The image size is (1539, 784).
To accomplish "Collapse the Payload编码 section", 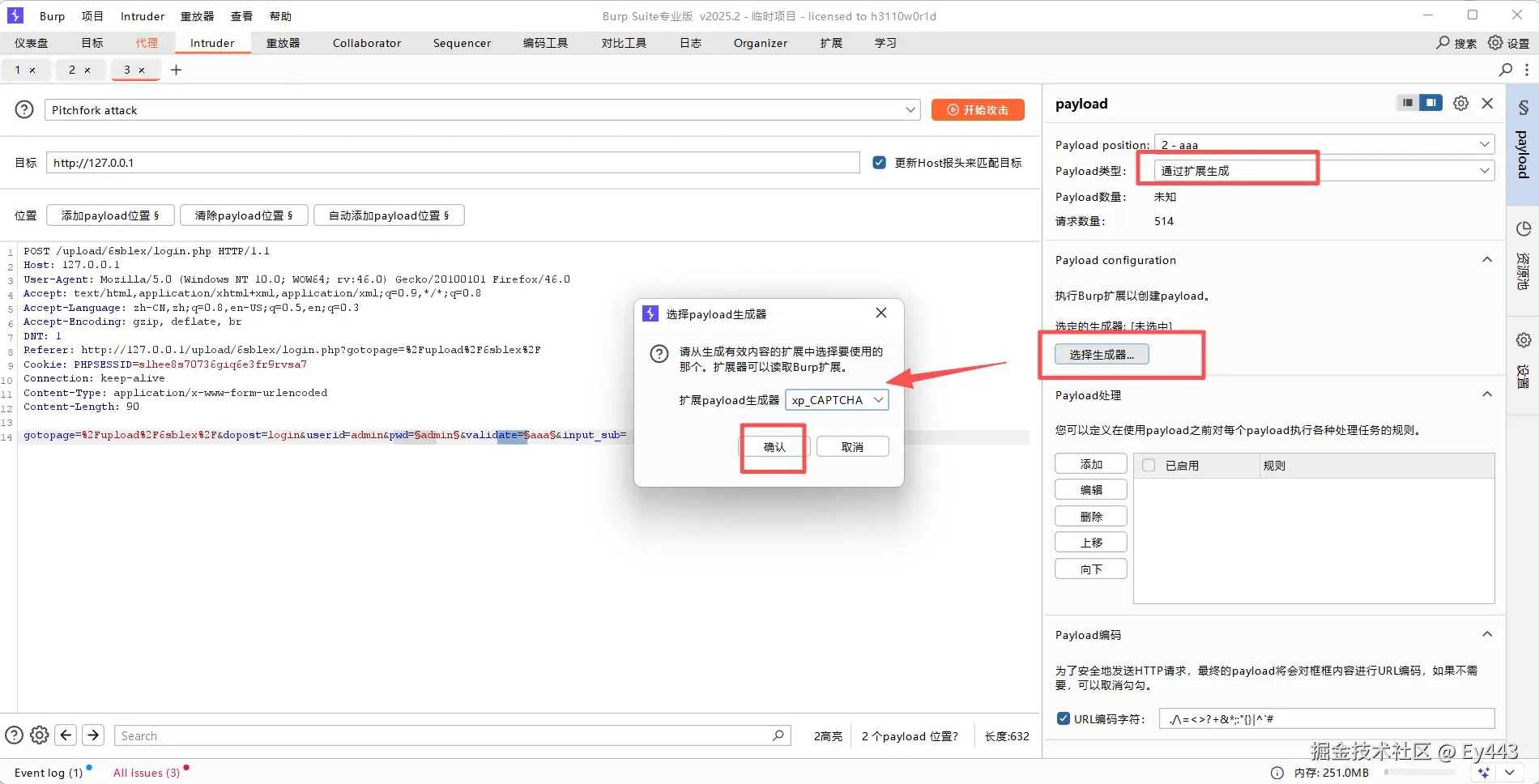I will coord(1487,634).
